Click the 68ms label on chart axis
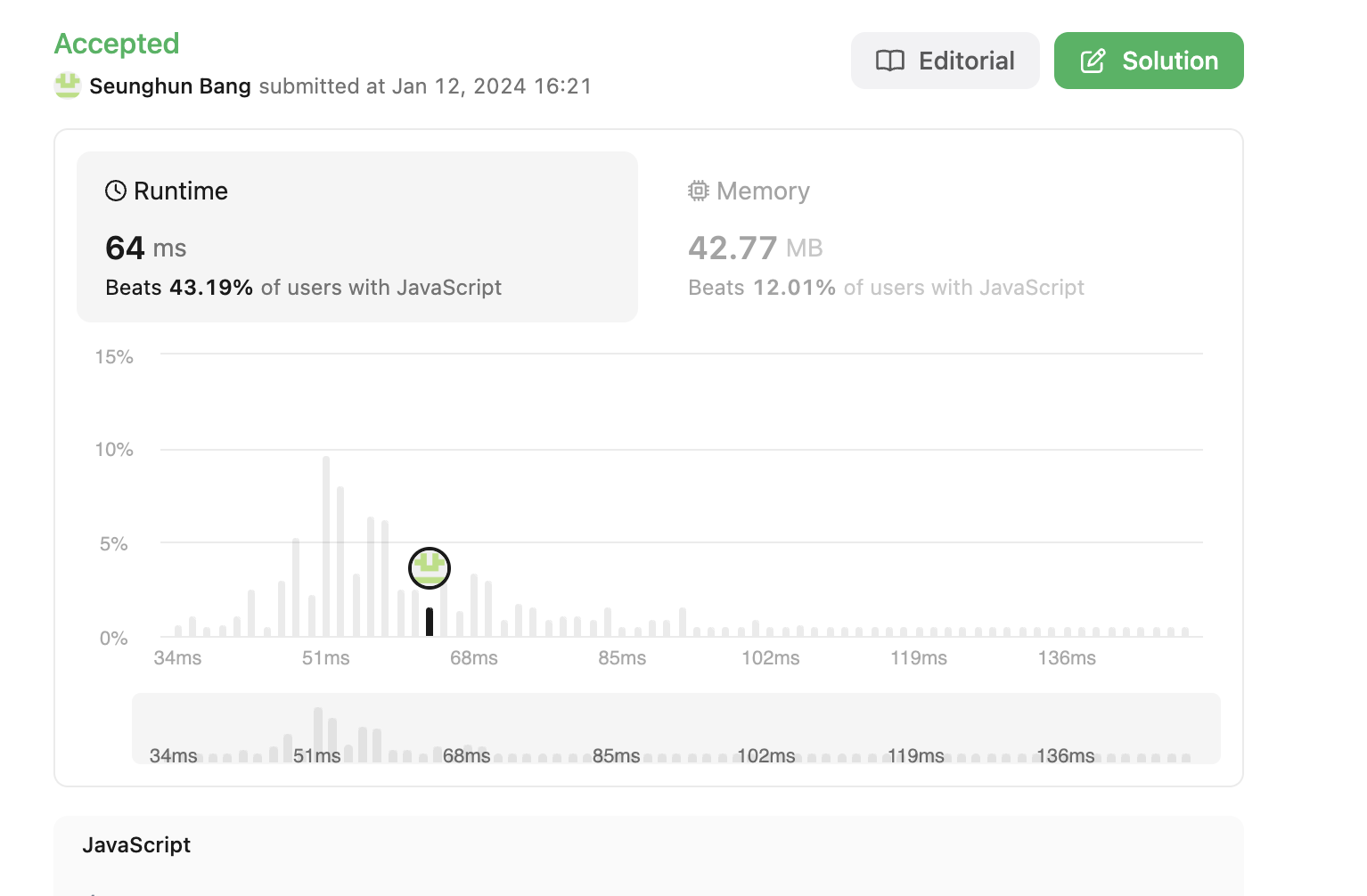The width and height of the screenshot is (1367, 896). pyautogui.click(x=474, y=658)
